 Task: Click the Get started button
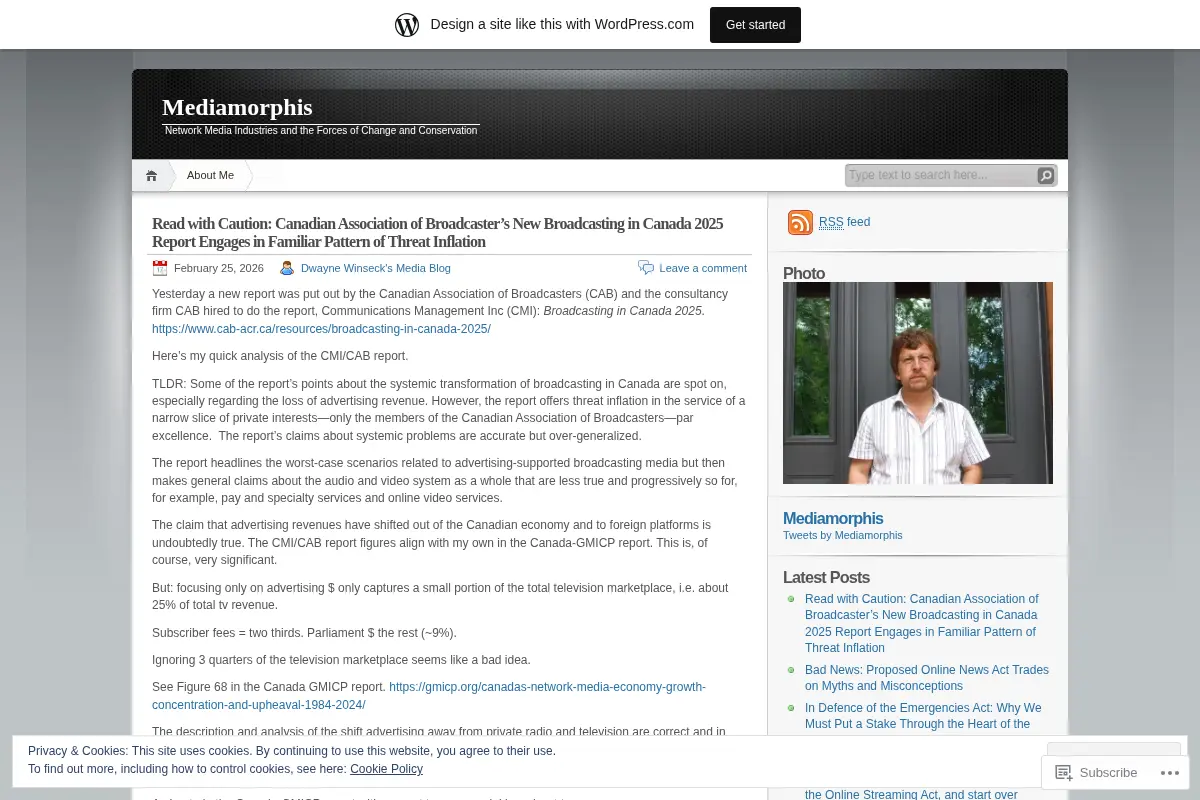click(755, 25)
